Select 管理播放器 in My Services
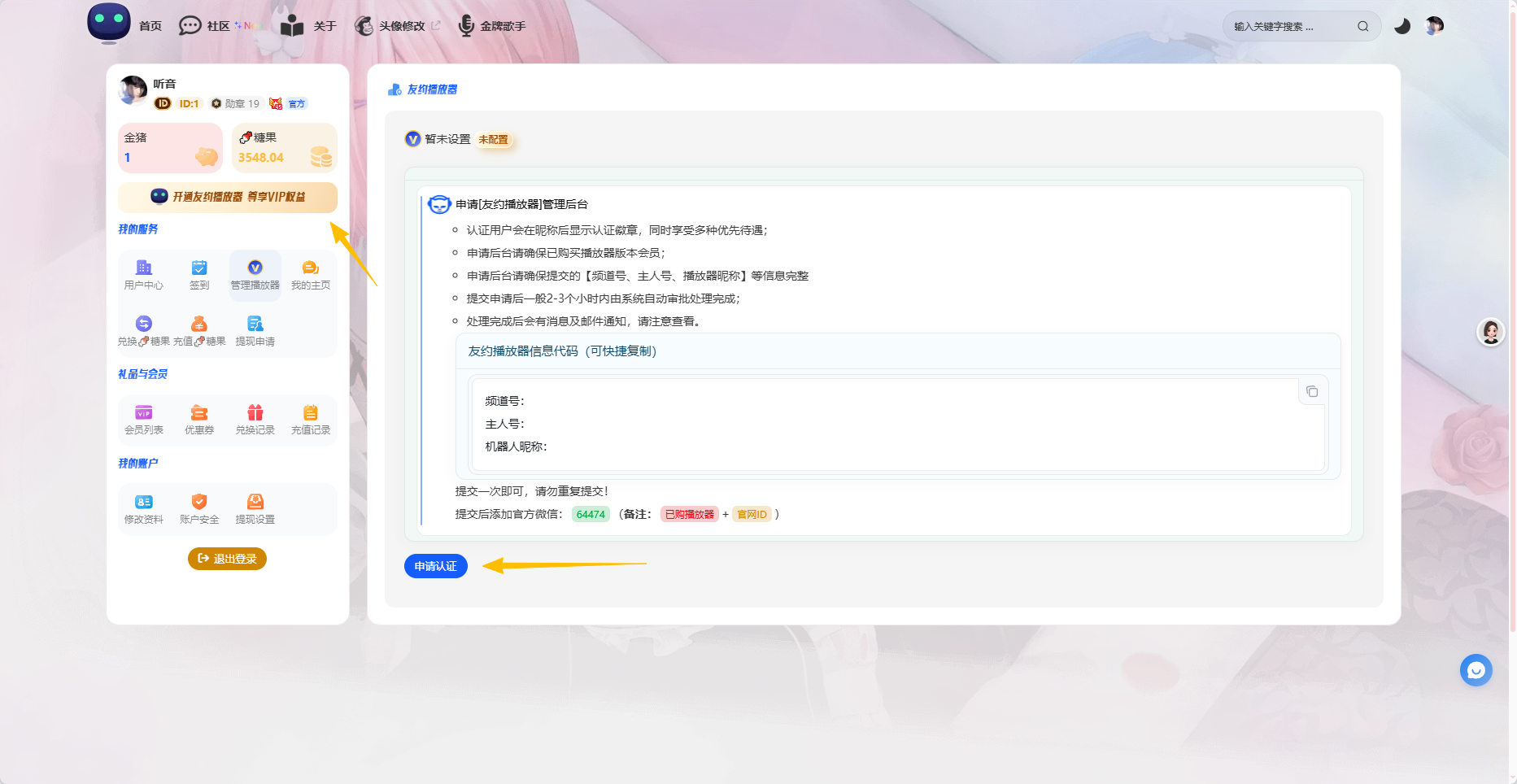Screen dimensions: 1517x784 click(x=255, y=275)
